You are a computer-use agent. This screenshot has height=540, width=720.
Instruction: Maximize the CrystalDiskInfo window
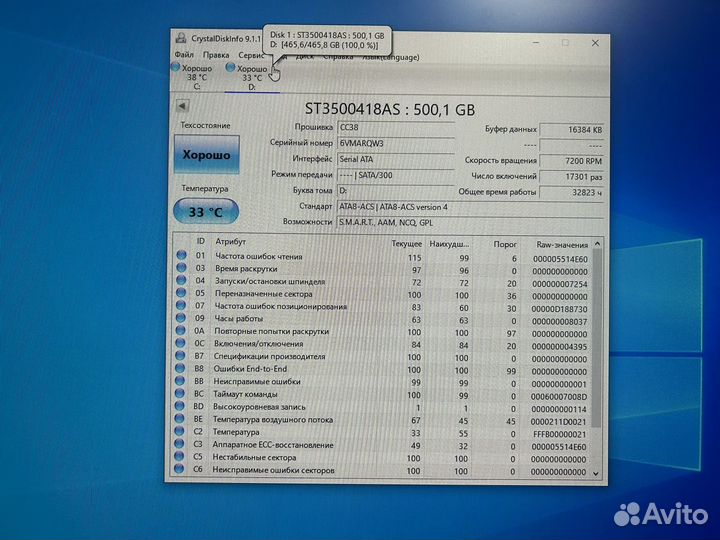[x=565, y=43]
